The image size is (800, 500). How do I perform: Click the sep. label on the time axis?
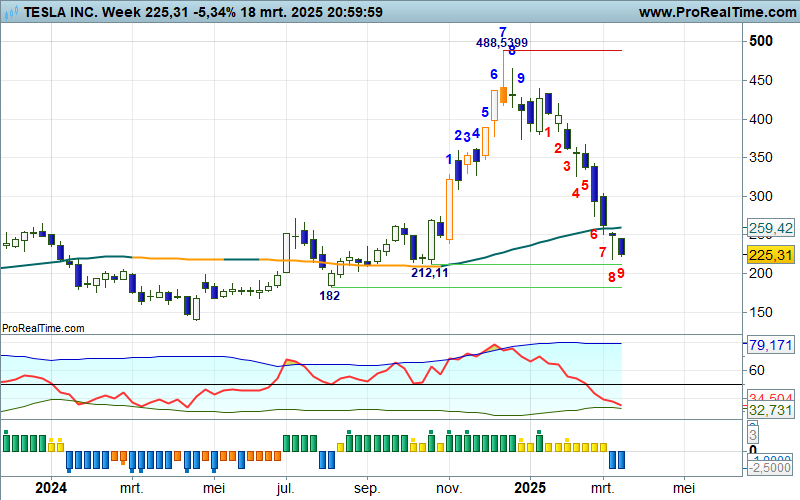tap(367, 488)
